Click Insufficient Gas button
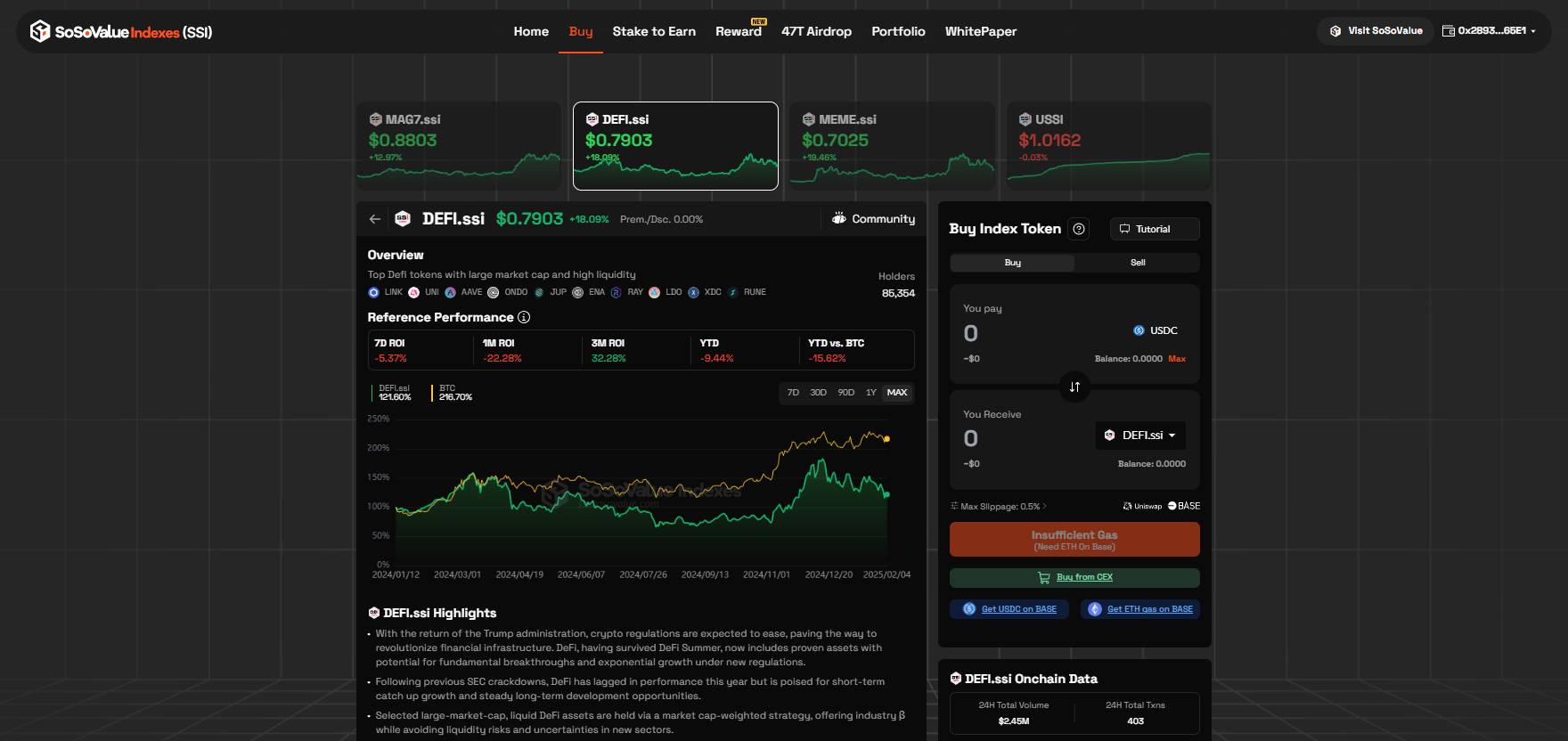This screenshot has width=1568, height=741. pyautogui.click(x=1074, y=540)
